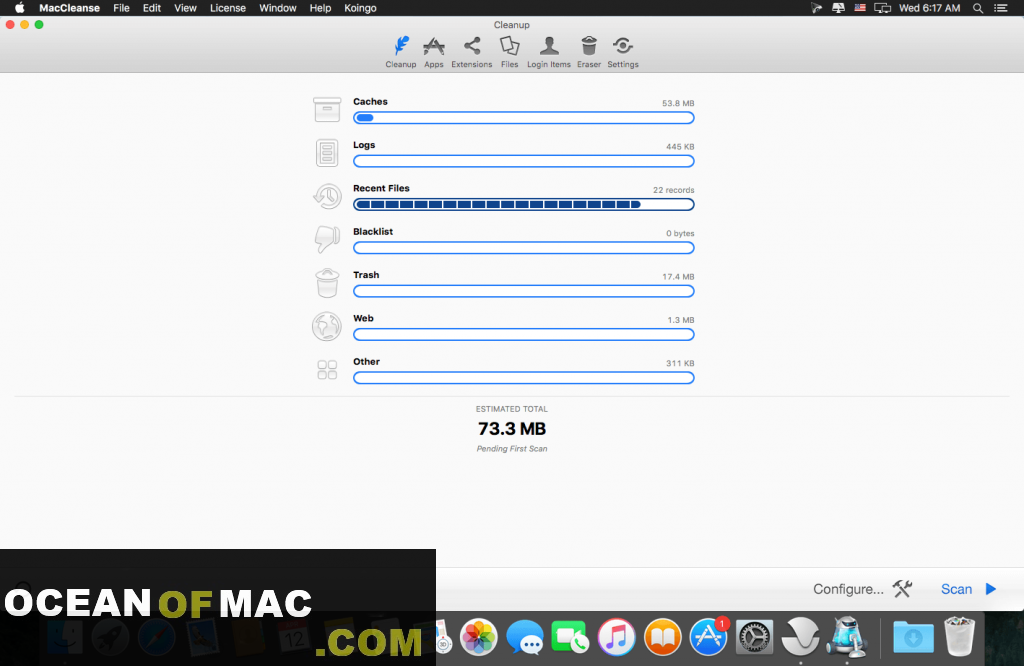The width and height of the screenshot is (1024, 666).
Task: Open Messages in the Dock
Action: (x=524, y=637)
